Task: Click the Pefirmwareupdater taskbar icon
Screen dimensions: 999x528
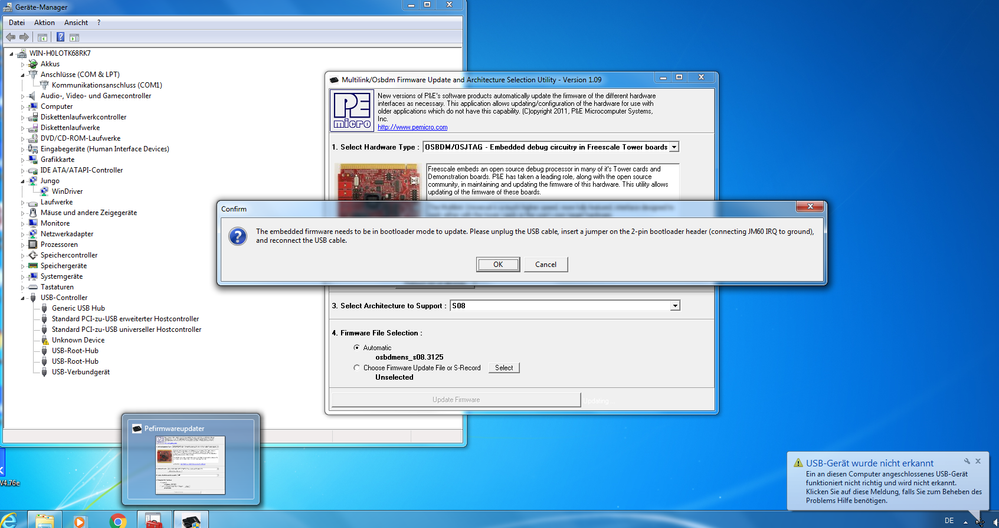Action: (190, 520)
